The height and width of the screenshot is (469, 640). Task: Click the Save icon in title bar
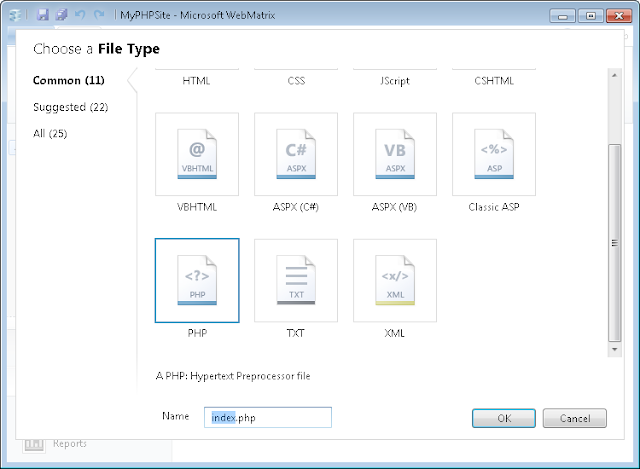[x=42, y=15]
